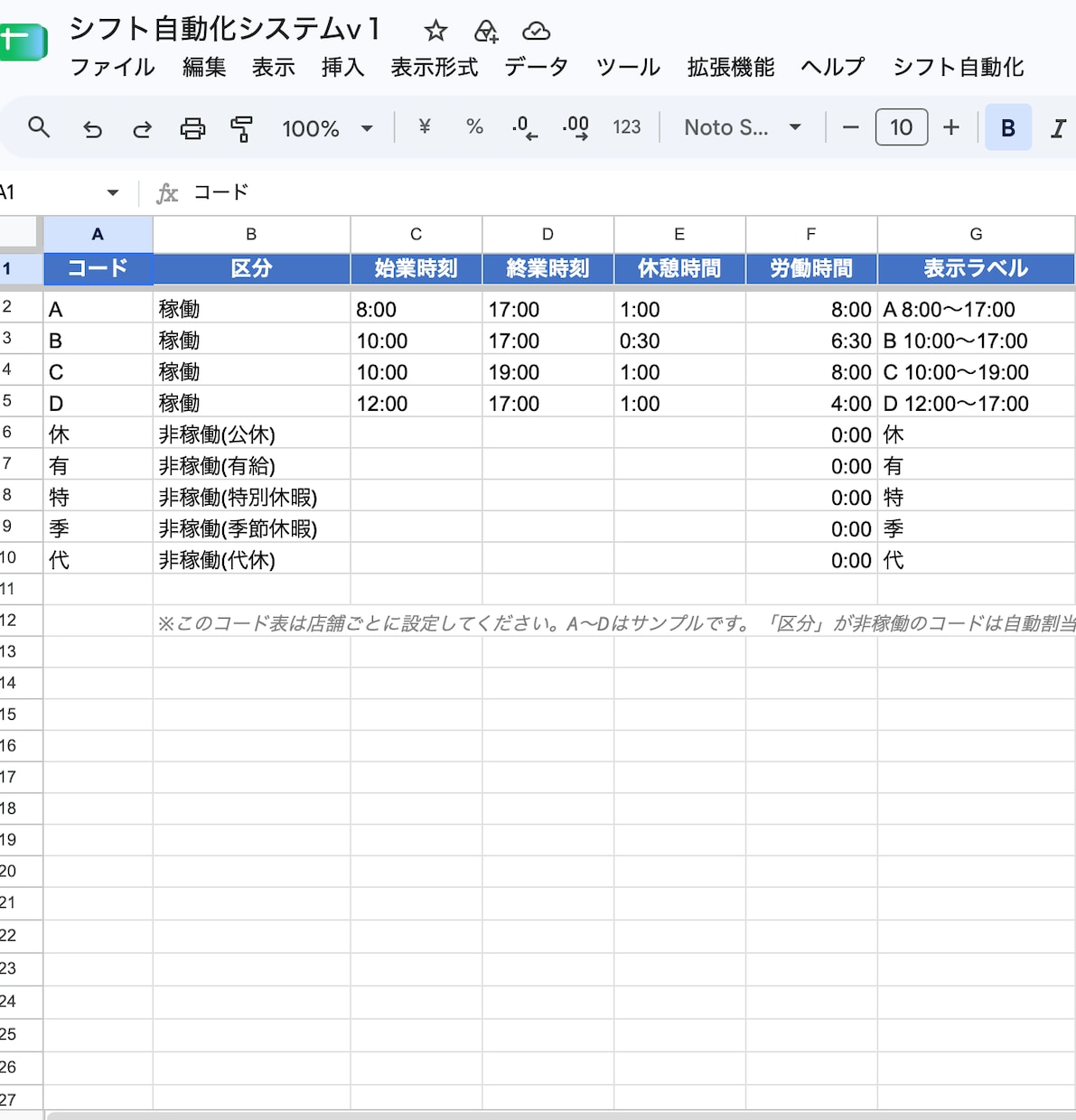Screen dimensions: 1076x1120
Task: Open the 挿入 menu
Action: coord(343,68)
